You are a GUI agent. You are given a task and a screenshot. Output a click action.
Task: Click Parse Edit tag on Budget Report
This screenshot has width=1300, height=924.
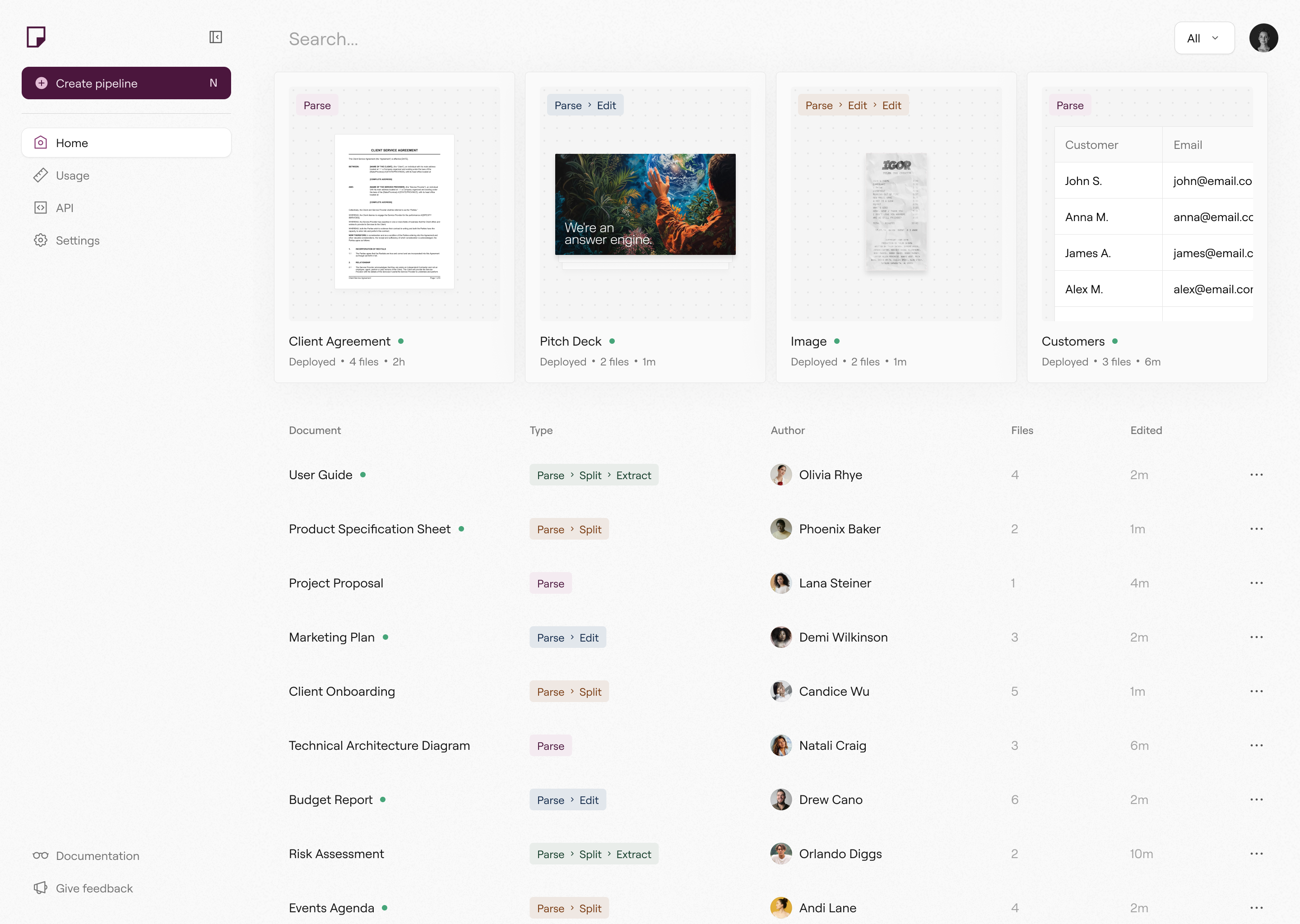(x=567, y=800)
